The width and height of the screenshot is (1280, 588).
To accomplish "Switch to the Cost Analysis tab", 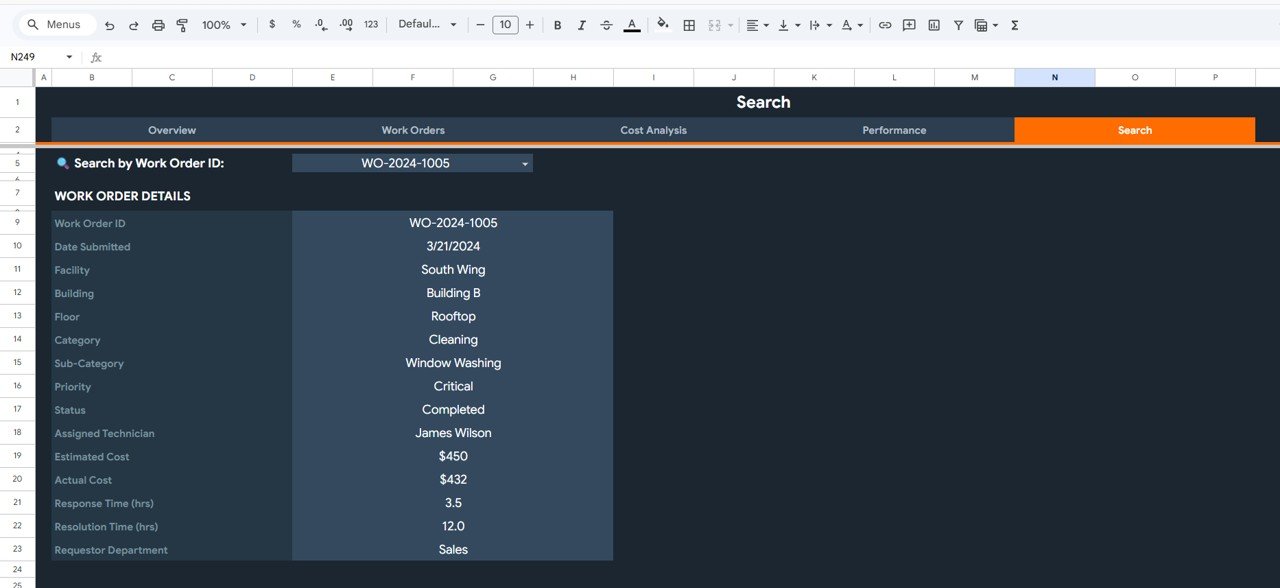I will tap(653, 129).
